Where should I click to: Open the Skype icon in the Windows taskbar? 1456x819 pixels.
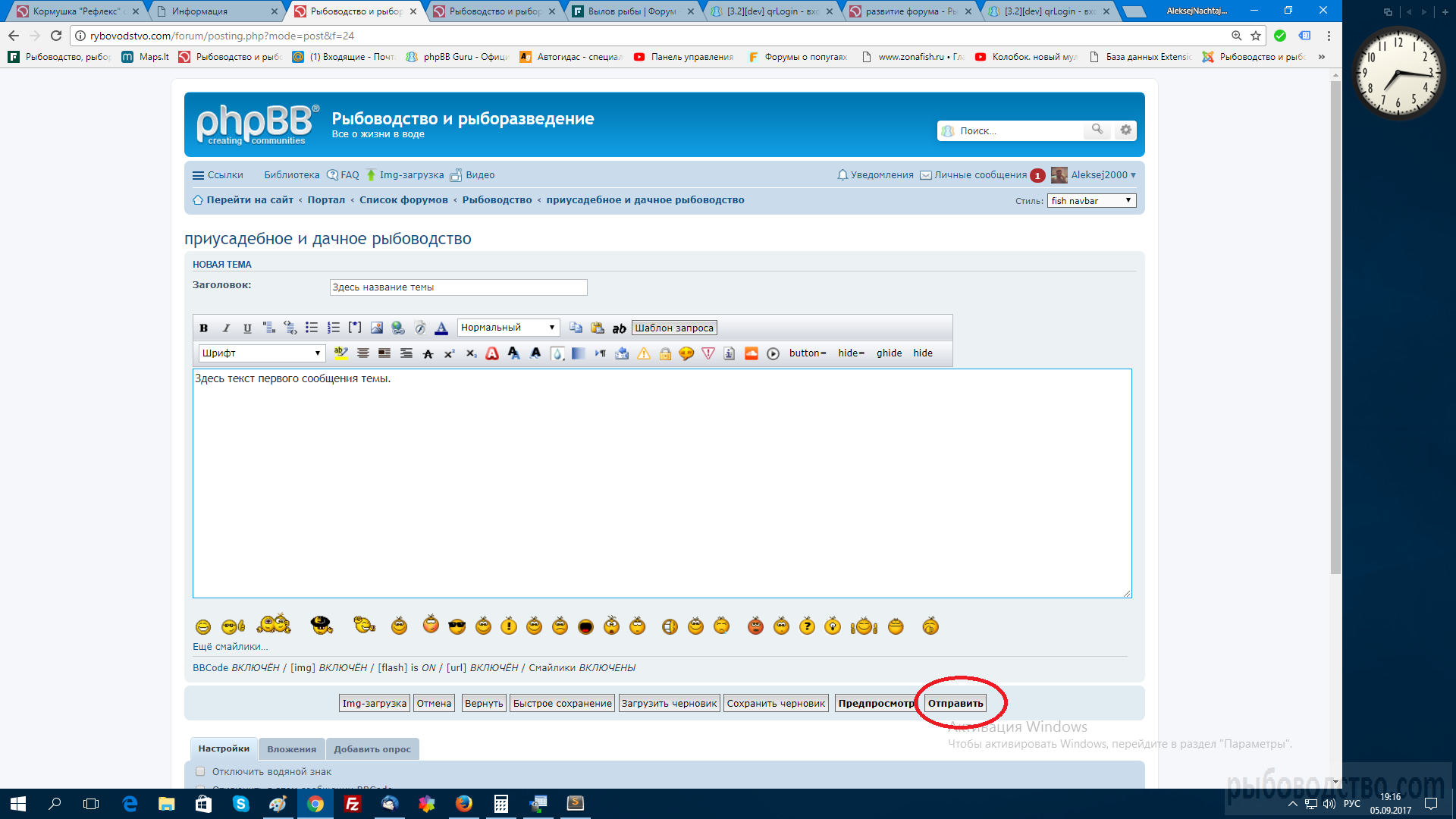coord(240,804)
